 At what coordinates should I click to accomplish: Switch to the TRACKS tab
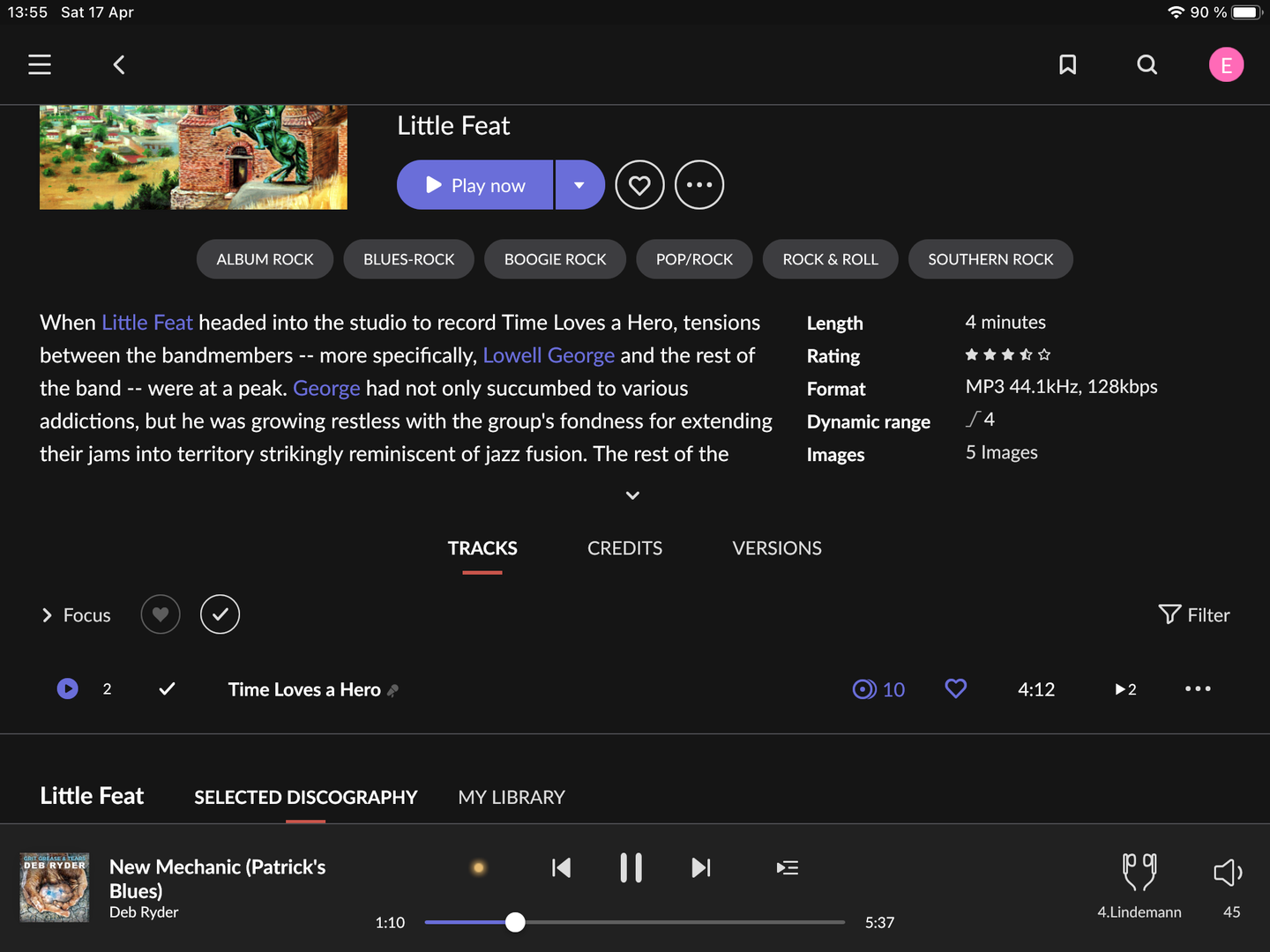click(482, 548)
